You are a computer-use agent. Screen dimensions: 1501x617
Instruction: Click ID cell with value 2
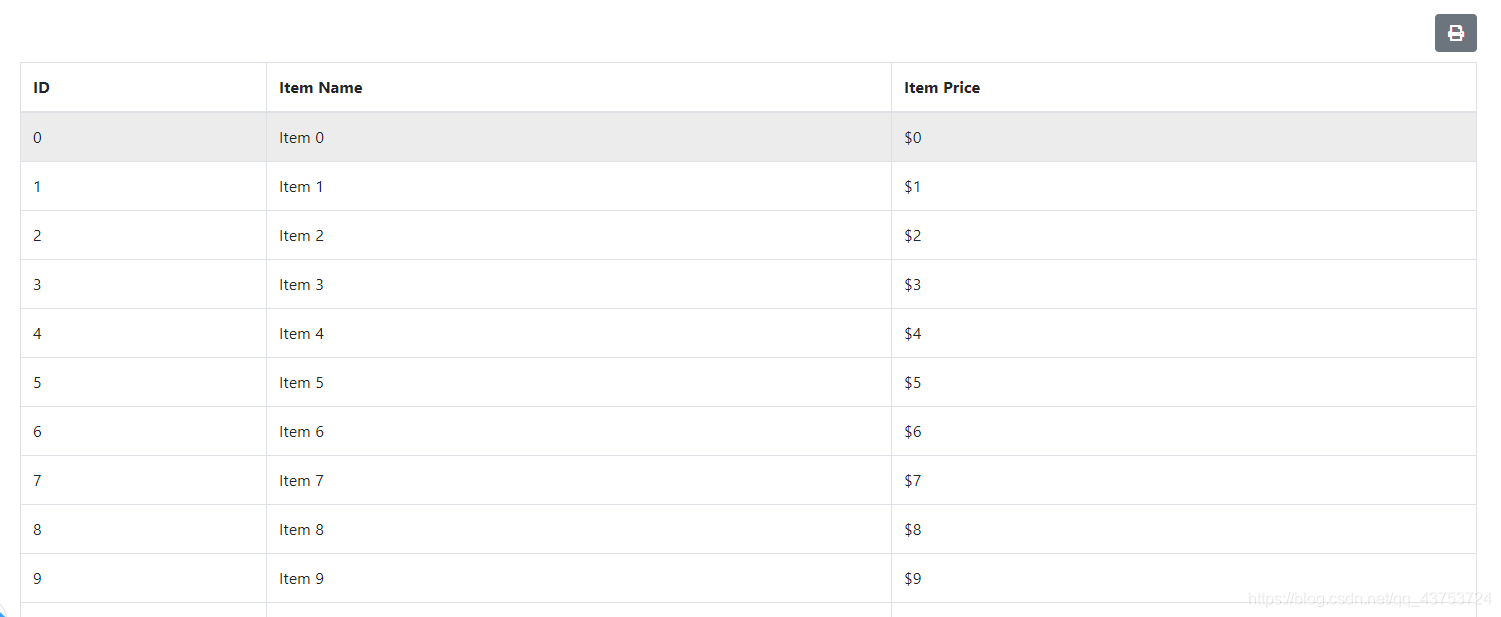tap(144, 236)
